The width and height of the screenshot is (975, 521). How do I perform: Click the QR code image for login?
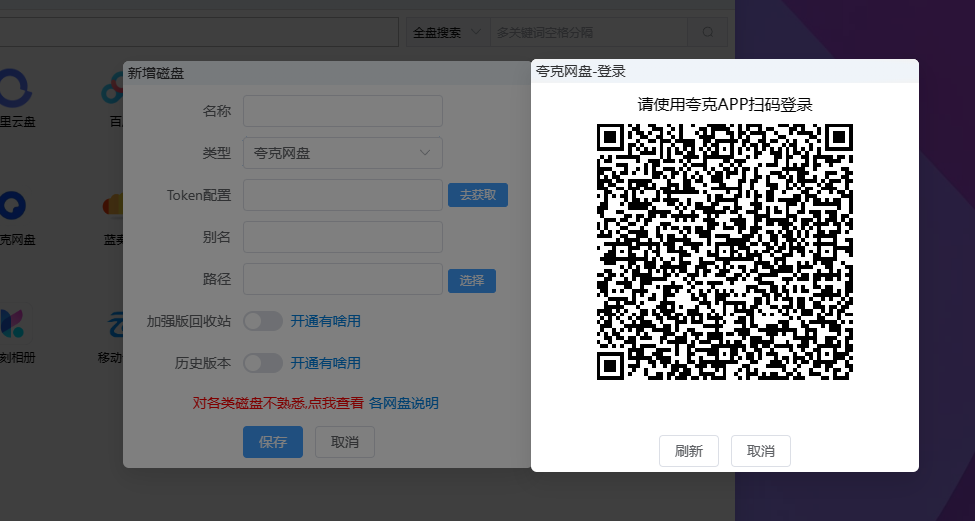[x=724, y=251]
